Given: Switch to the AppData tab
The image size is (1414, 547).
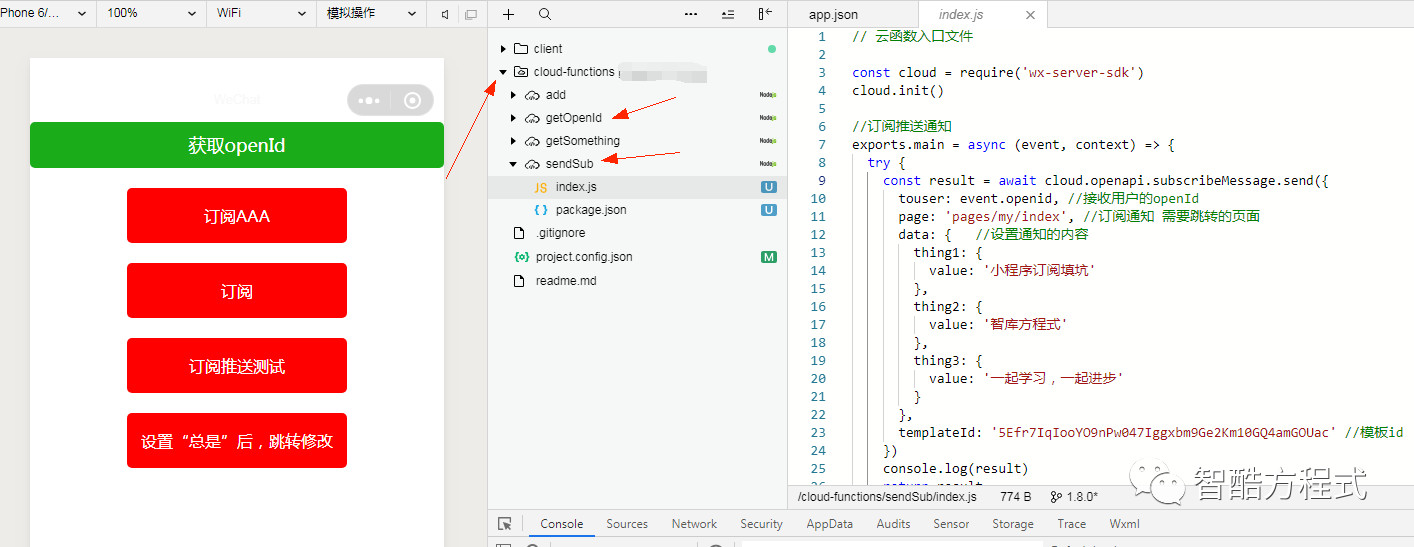Looking at the screenshot, I should pyautogui.click(x=830, y=524).
